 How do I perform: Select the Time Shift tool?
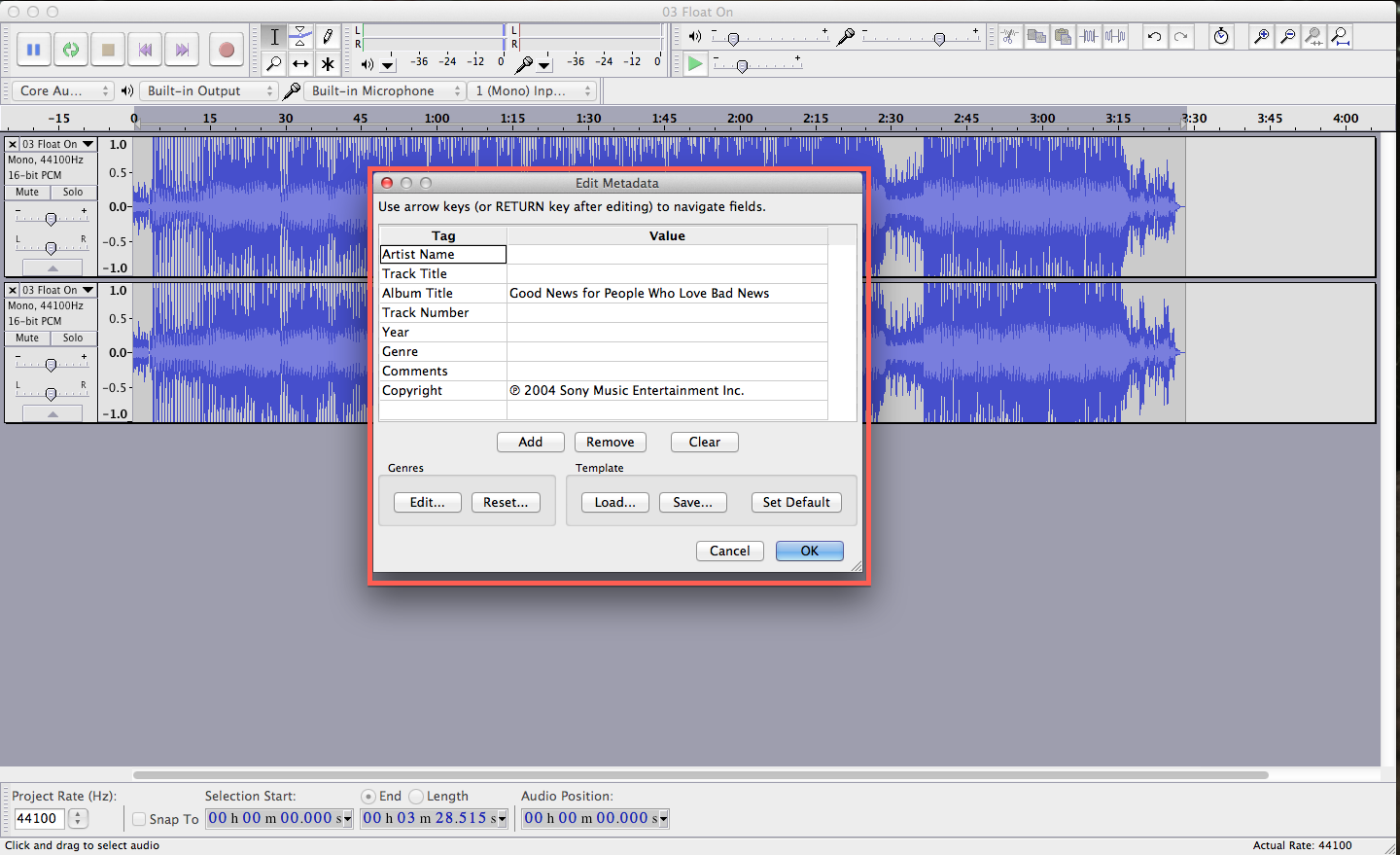(x=301, y=64)
